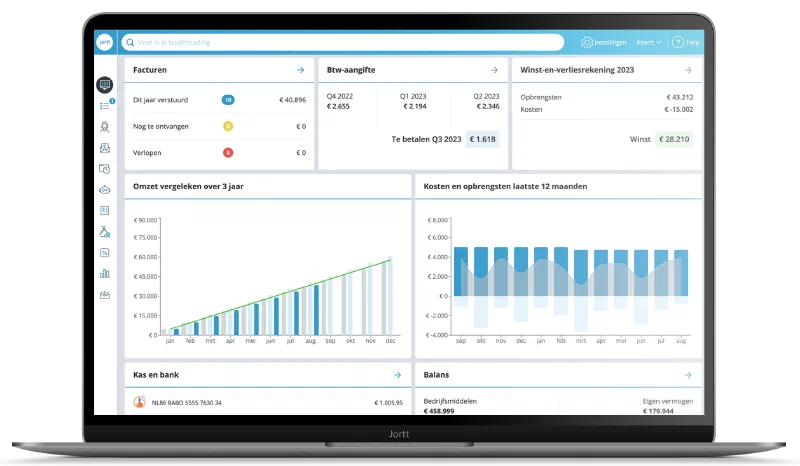
Task: Click the '€ 40.896' sent invoices amount
Action: click(292, 100)
